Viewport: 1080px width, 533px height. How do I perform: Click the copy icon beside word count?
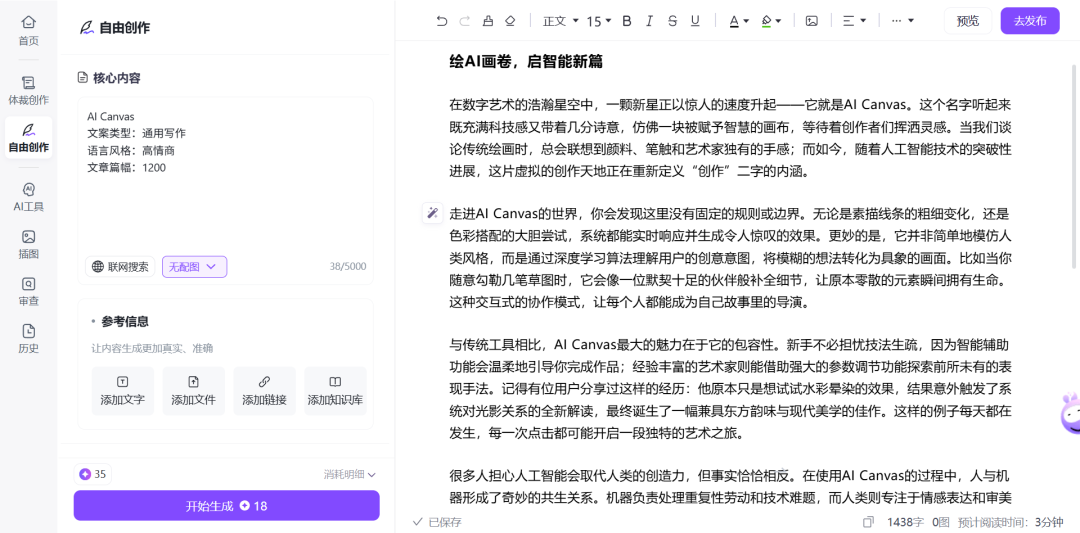pos(868,522)
